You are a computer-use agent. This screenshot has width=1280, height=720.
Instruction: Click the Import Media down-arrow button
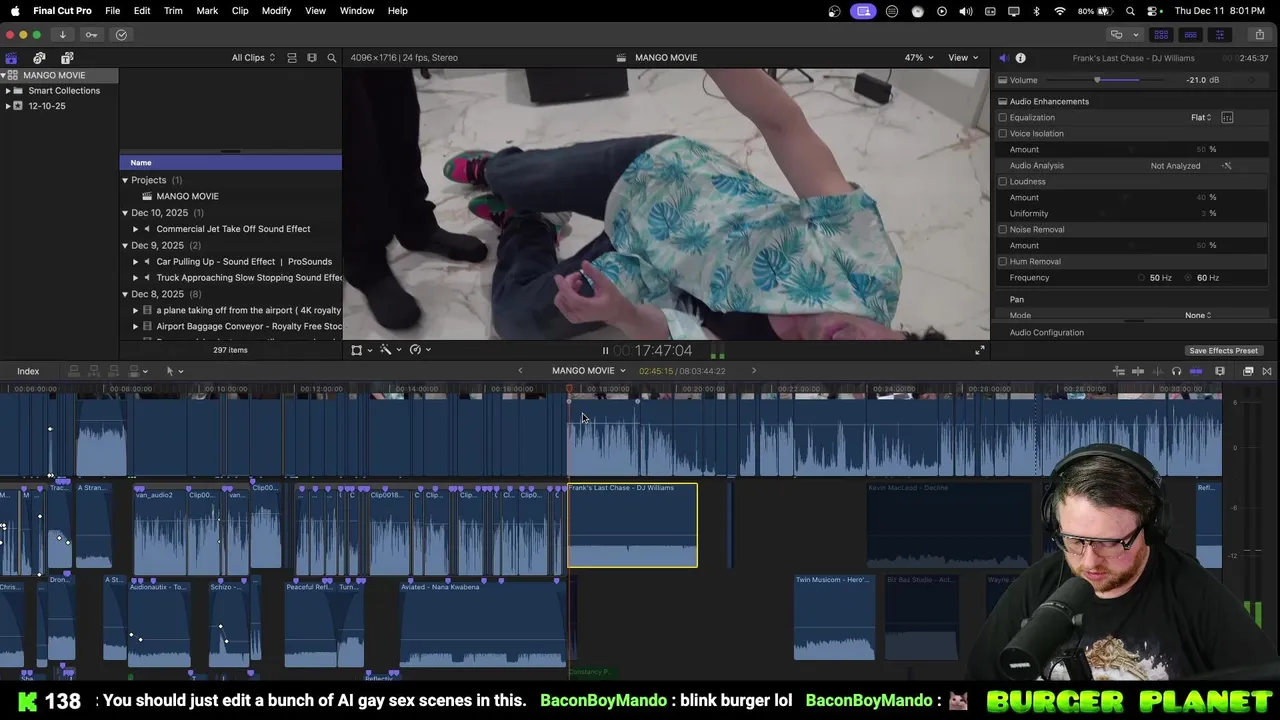62,34
